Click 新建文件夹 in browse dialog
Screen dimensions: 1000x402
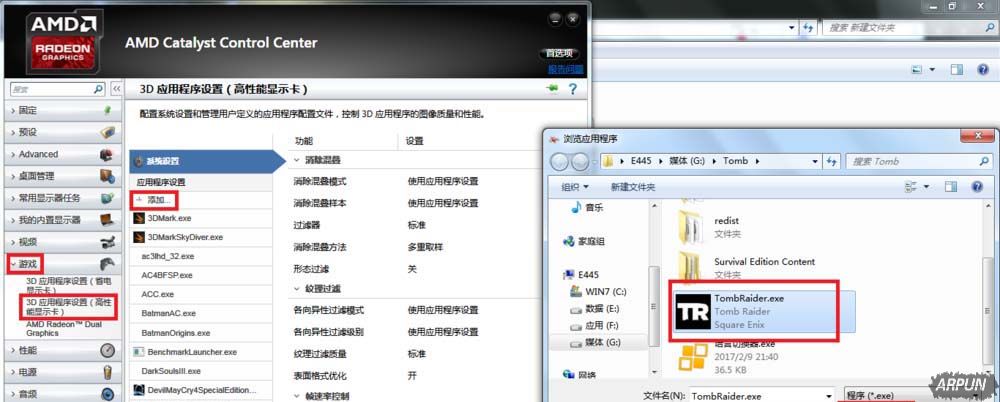pyautogui.click(x=633, y=187)
